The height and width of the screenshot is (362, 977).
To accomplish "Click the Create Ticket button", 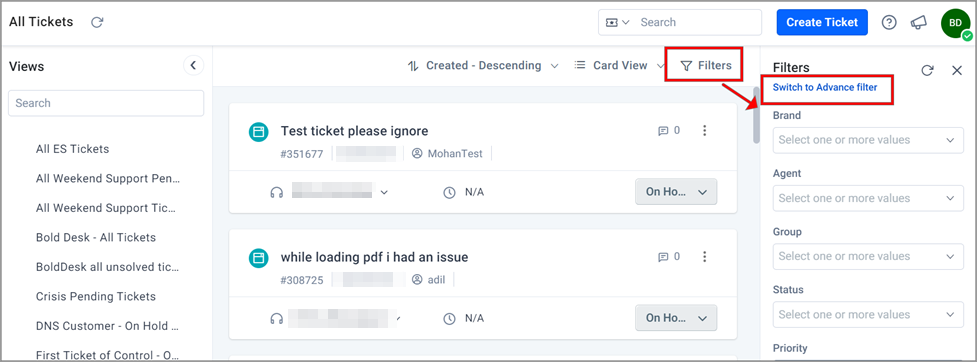I will pyautogui.click(x=822, y=22).
